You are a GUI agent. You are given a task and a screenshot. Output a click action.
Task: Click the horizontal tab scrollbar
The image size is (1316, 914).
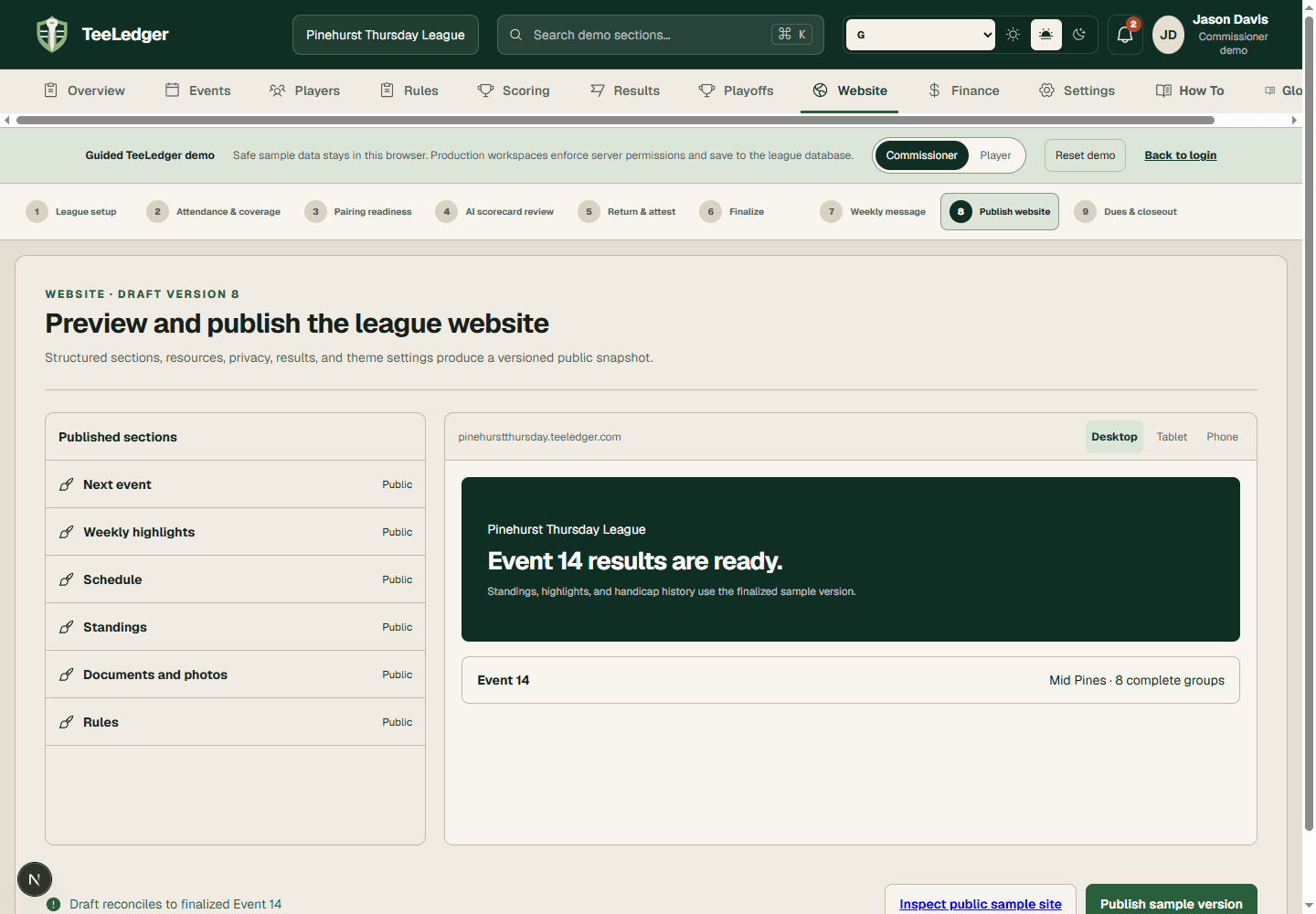[x=615, y=120]
